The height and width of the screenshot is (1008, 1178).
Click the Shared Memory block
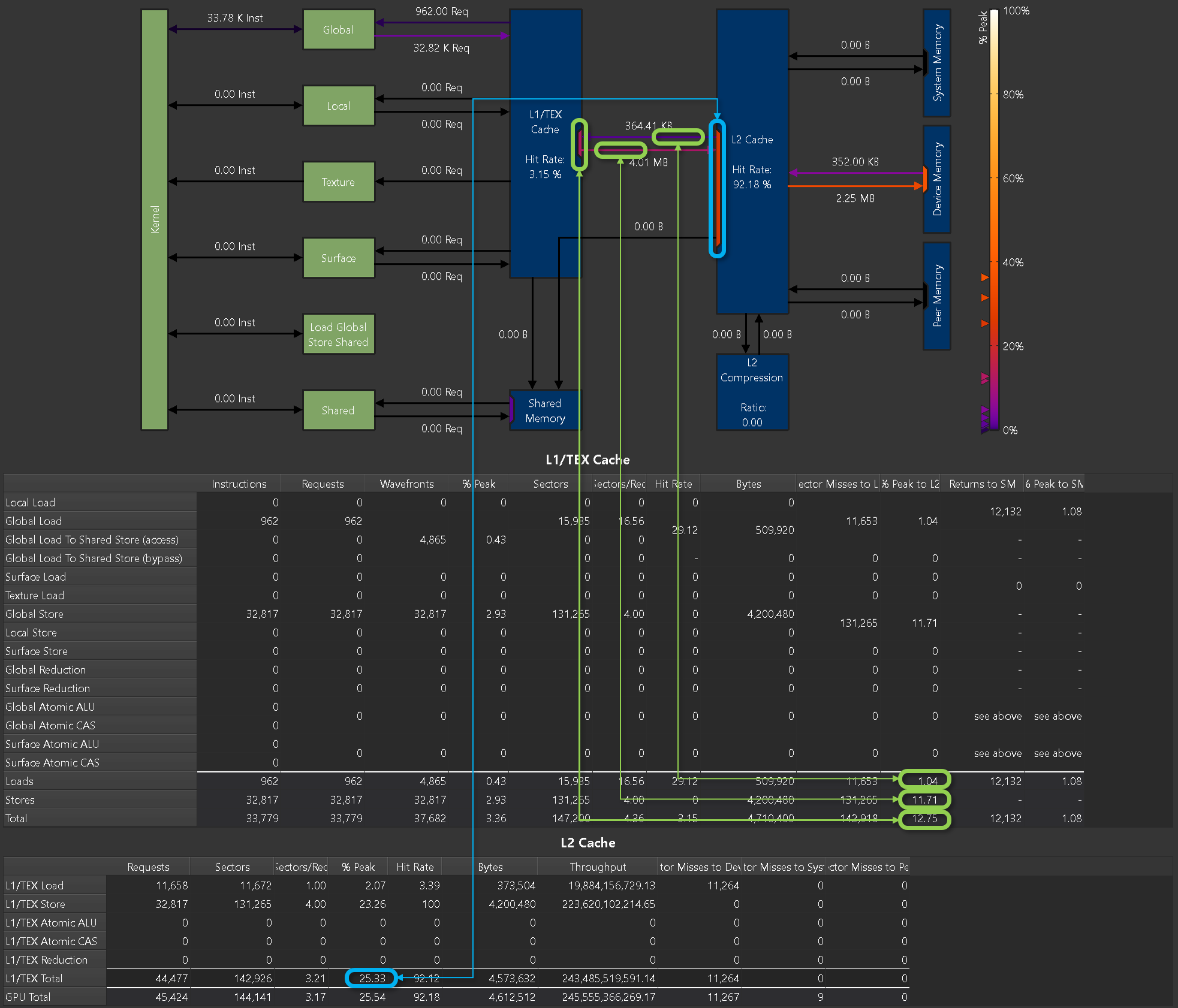point(544,410)
